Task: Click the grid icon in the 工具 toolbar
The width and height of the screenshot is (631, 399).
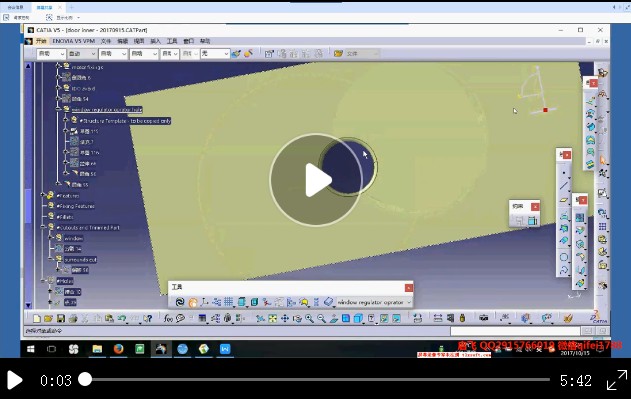Action: coord(229,302)
